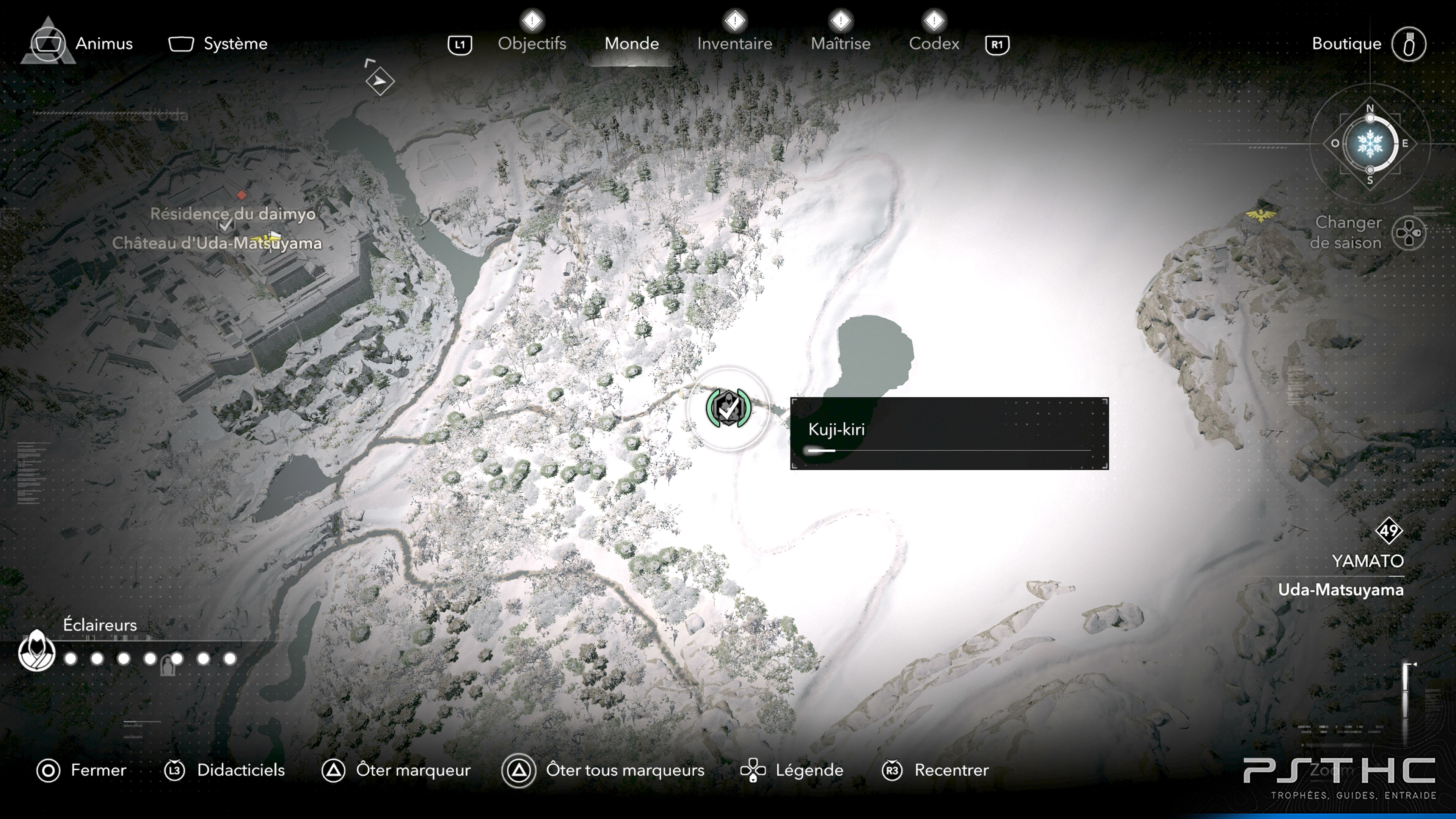Viewport: 1456px width, 819px height.
Task: Go to the Maîtrise tab
Action: coord(841,44)
